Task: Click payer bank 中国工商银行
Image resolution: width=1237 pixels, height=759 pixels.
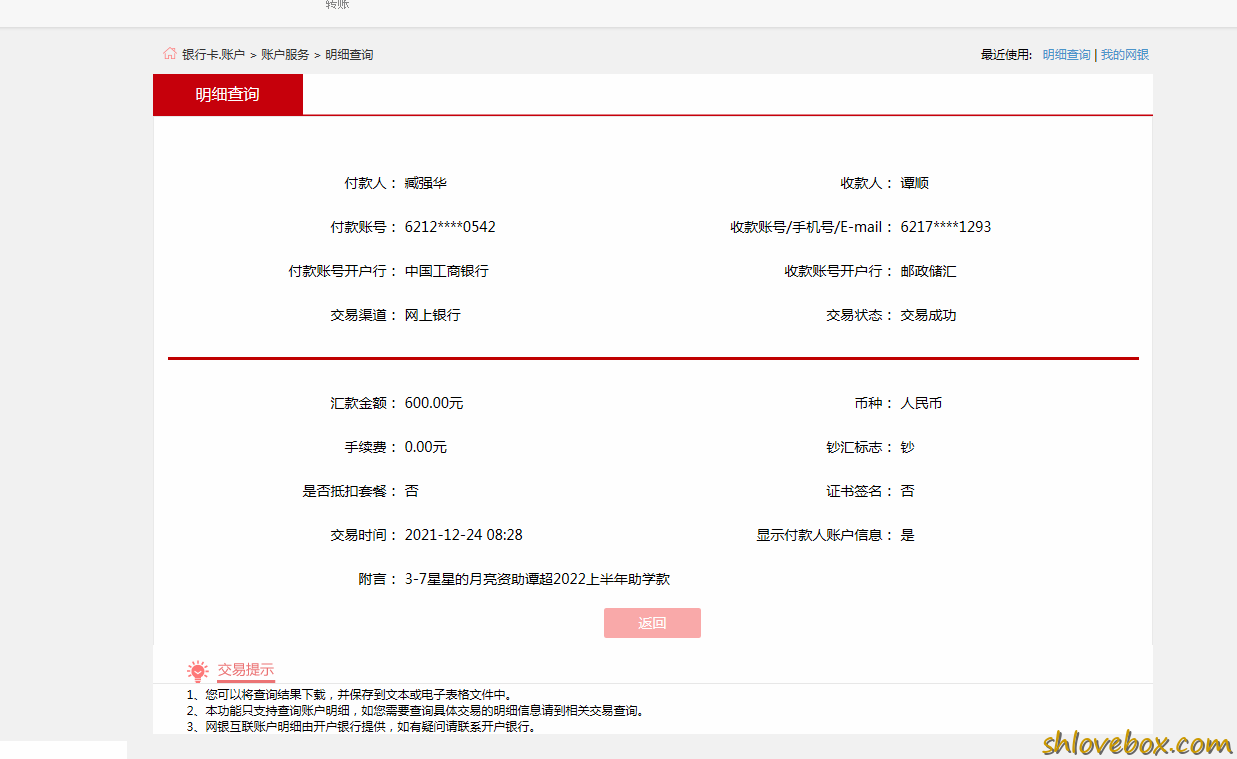Action: tap(447, 271)
